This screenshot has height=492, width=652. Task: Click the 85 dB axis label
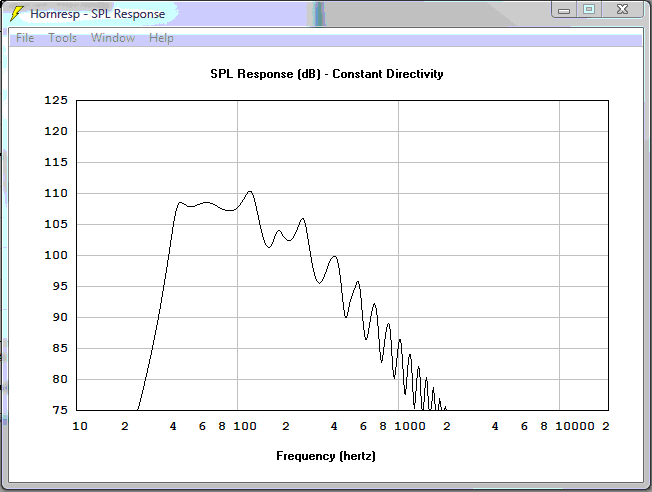click(60, 348)
